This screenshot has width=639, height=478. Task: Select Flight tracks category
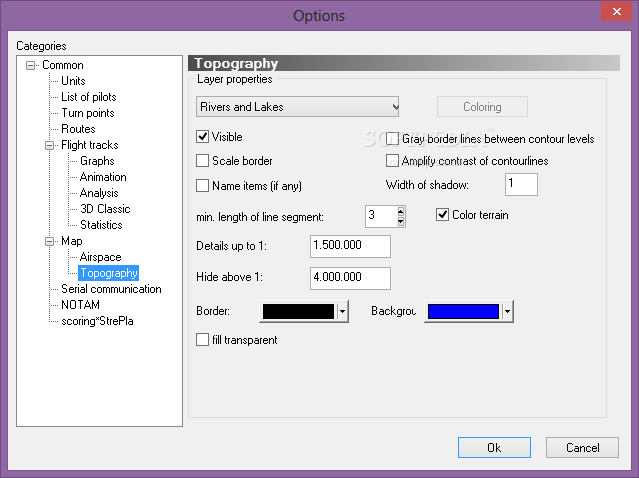click(x=90, y=145)
